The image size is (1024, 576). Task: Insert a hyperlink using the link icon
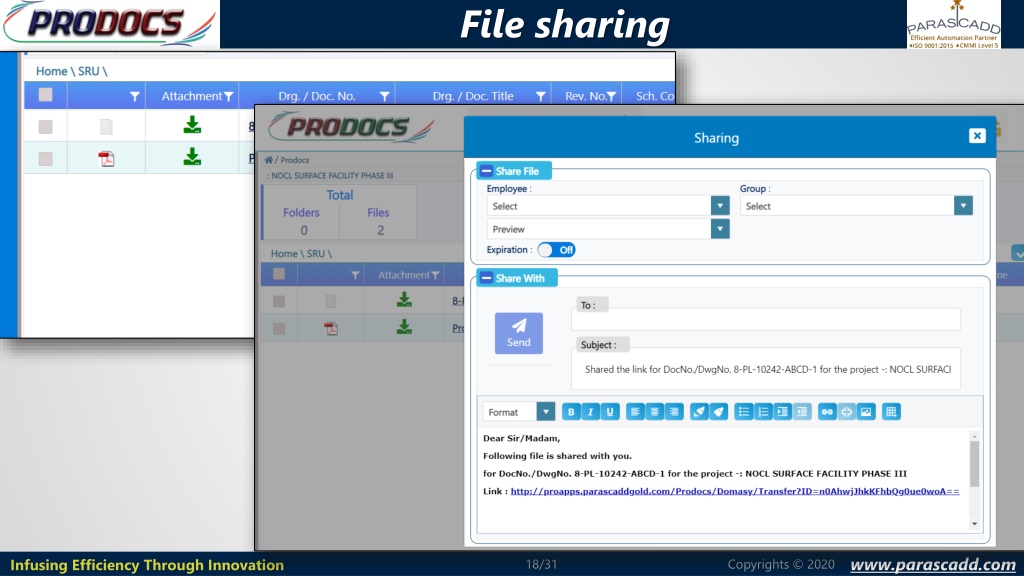coord(827,412)
